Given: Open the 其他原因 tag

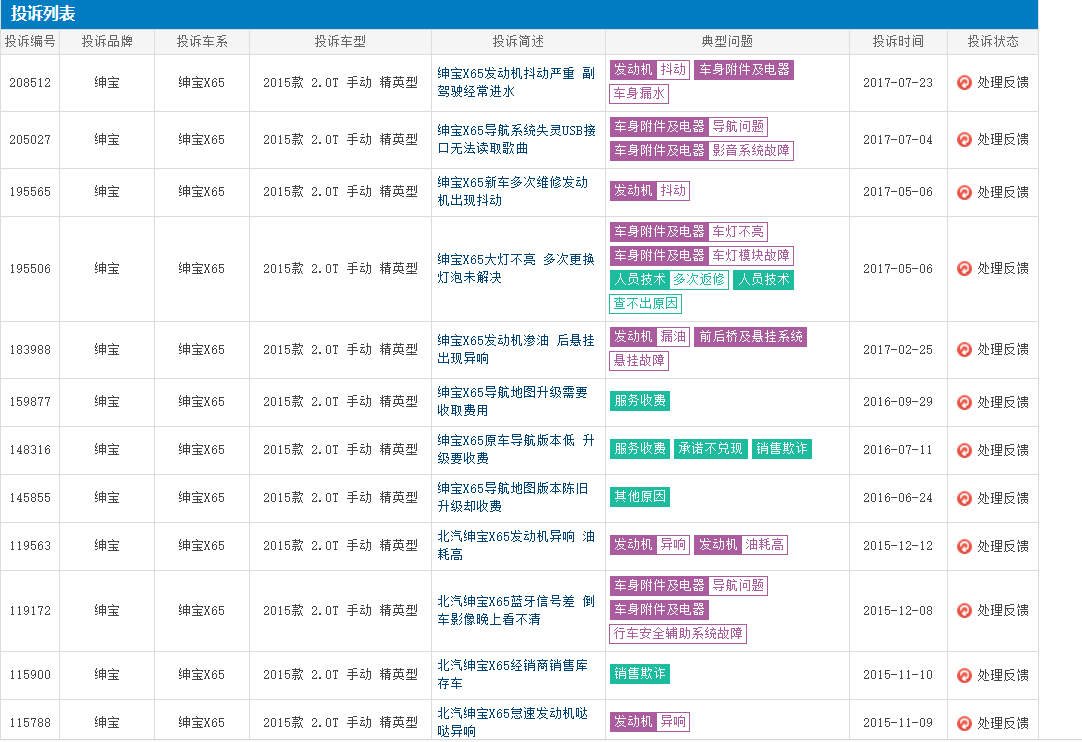Looking at the screenshot, I should pos(640,496).
